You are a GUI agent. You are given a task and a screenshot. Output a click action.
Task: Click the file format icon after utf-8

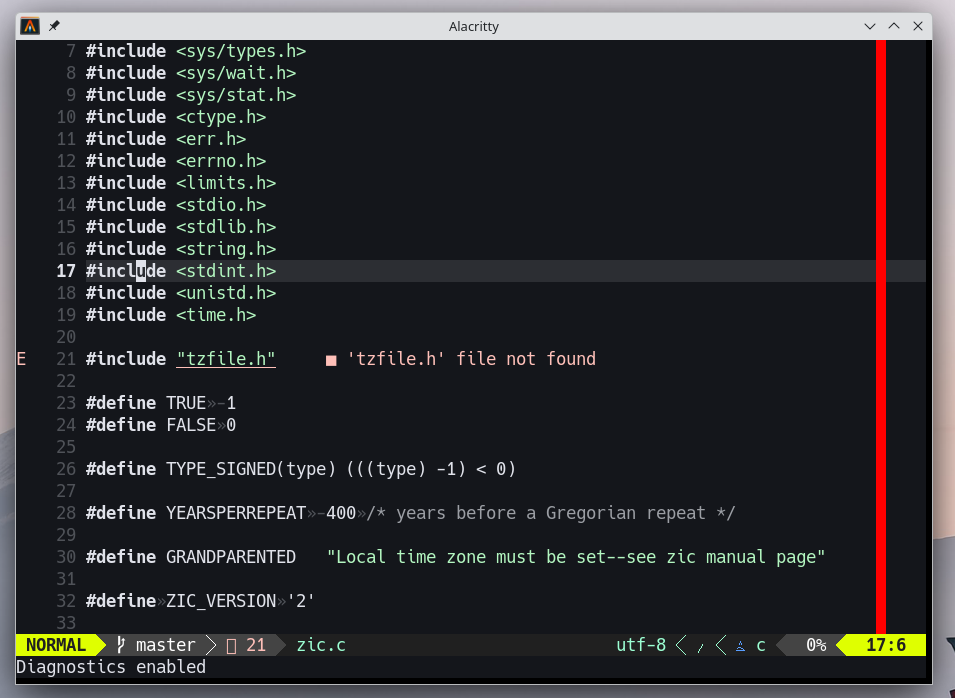click(x=700, y=646)
